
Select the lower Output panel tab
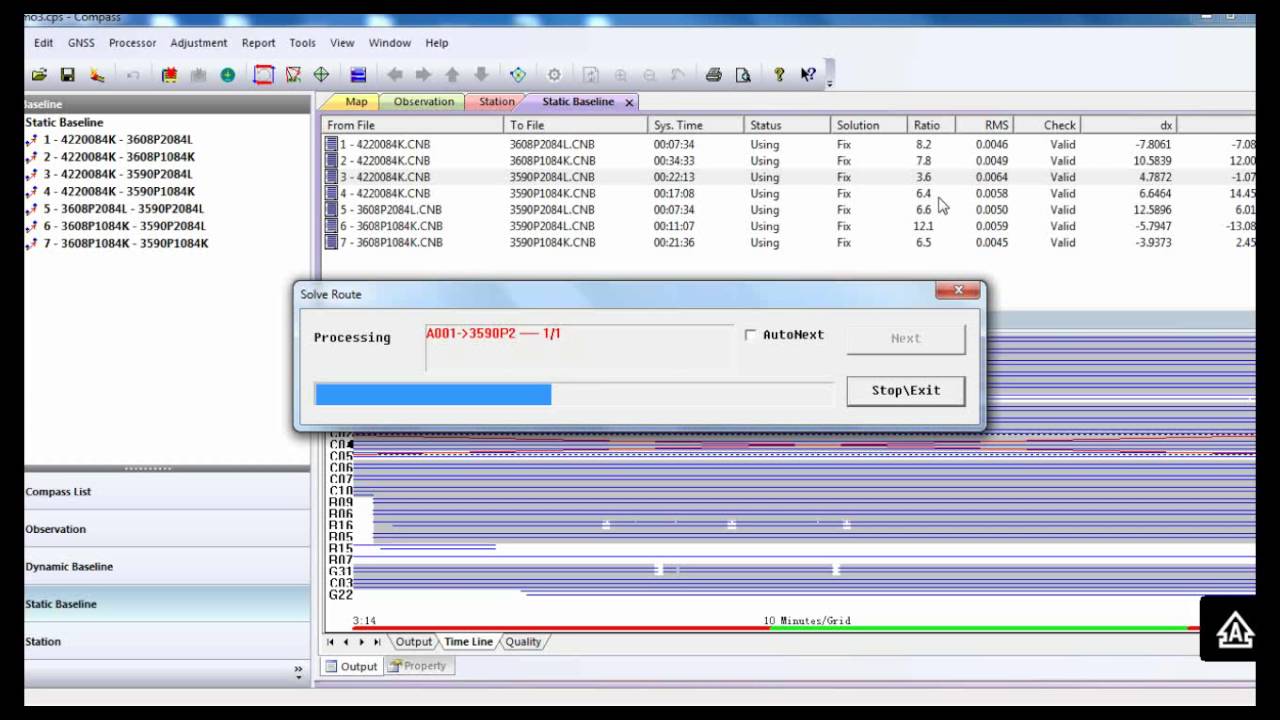coord(351,666)
